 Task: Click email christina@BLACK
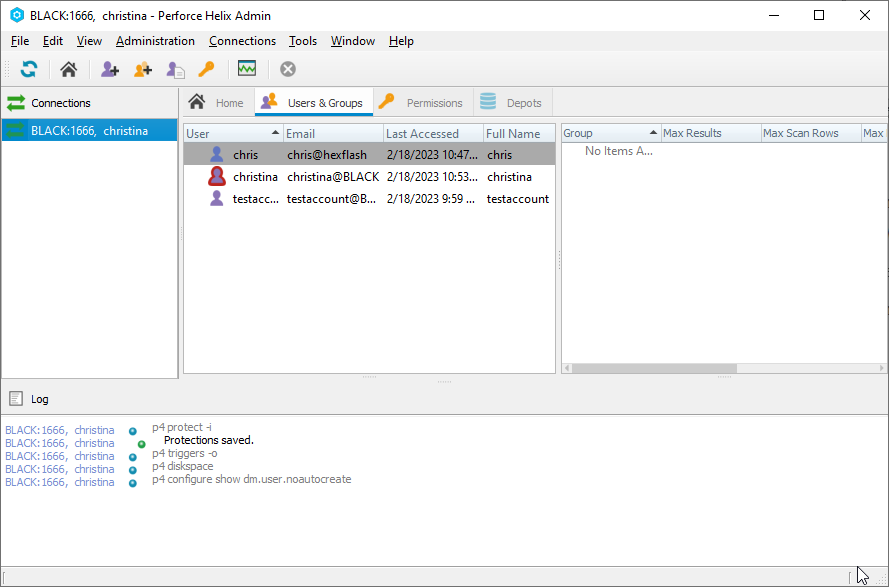333,176
